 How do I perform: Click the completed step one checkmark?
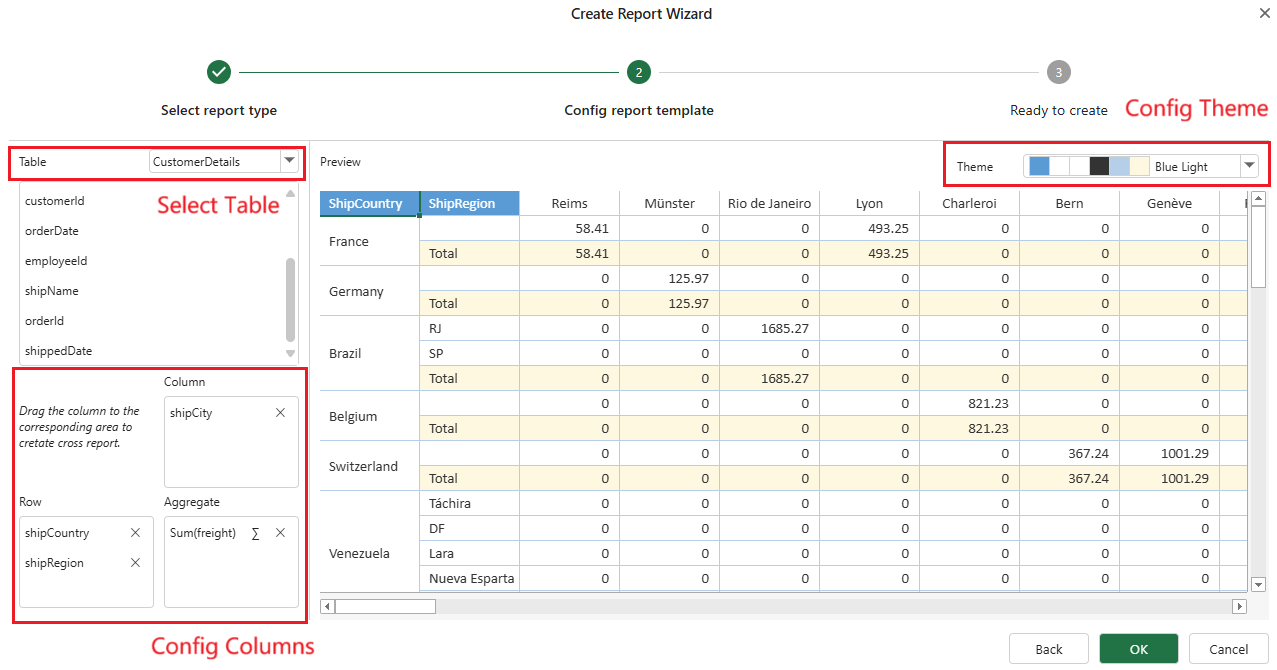219,72
